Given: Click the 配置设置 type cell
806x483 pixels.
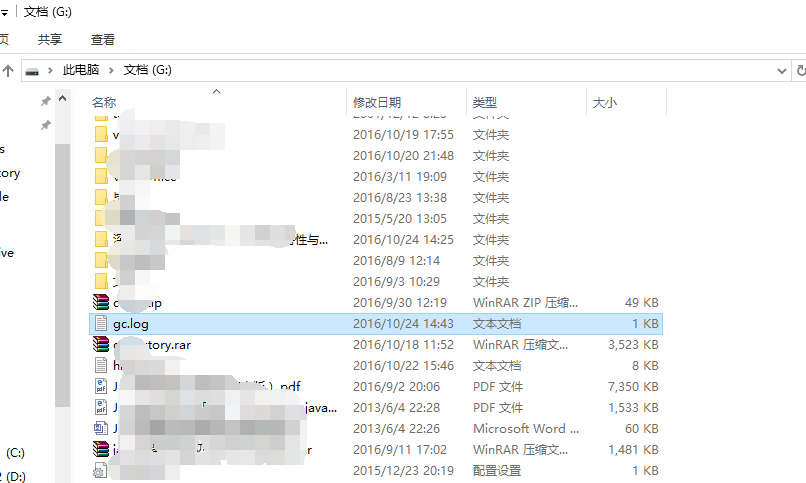Looking at the screenshot, I should click(x=497, y=470).
